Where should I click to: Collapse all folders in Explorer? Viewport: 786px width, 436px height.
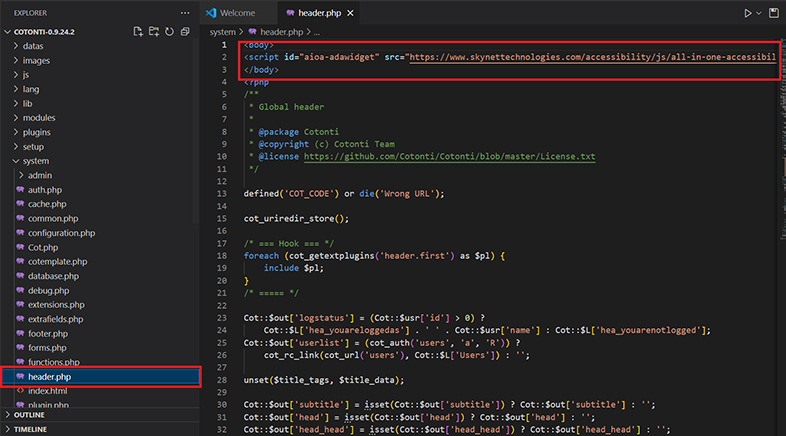coord(185,32)
